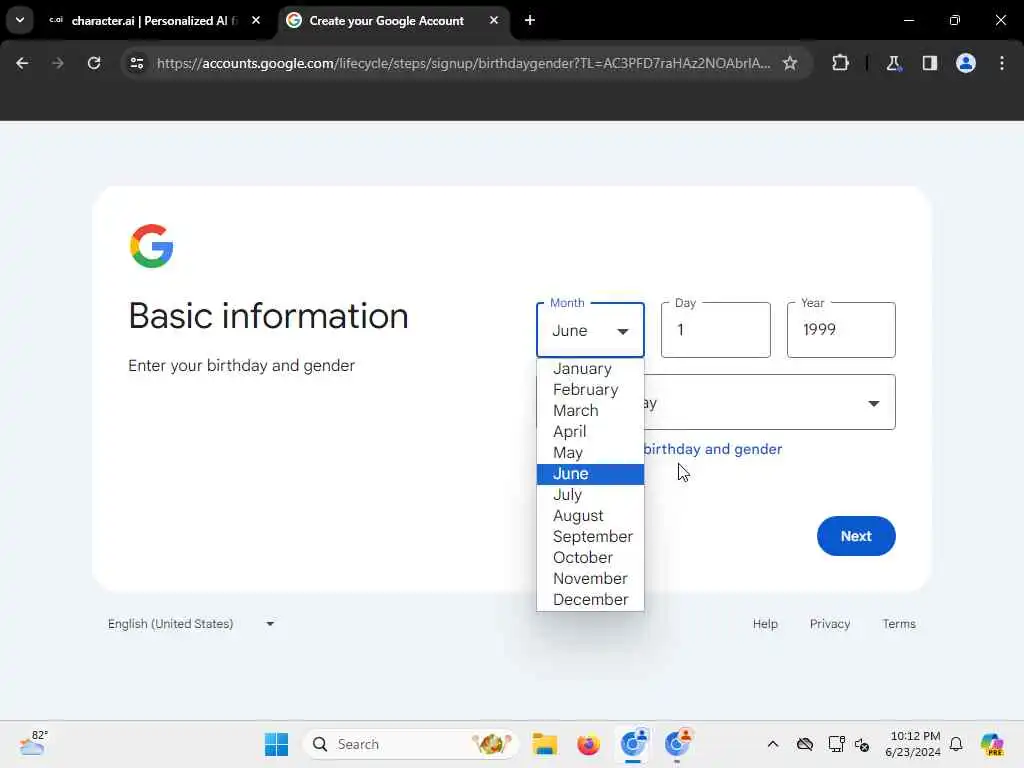Image resolution: width=1024 pixels, height=768 pixels.
Task: Open the second Chrome profile taskbar icon
Action: pyautogui.click(x=677, y=744)
